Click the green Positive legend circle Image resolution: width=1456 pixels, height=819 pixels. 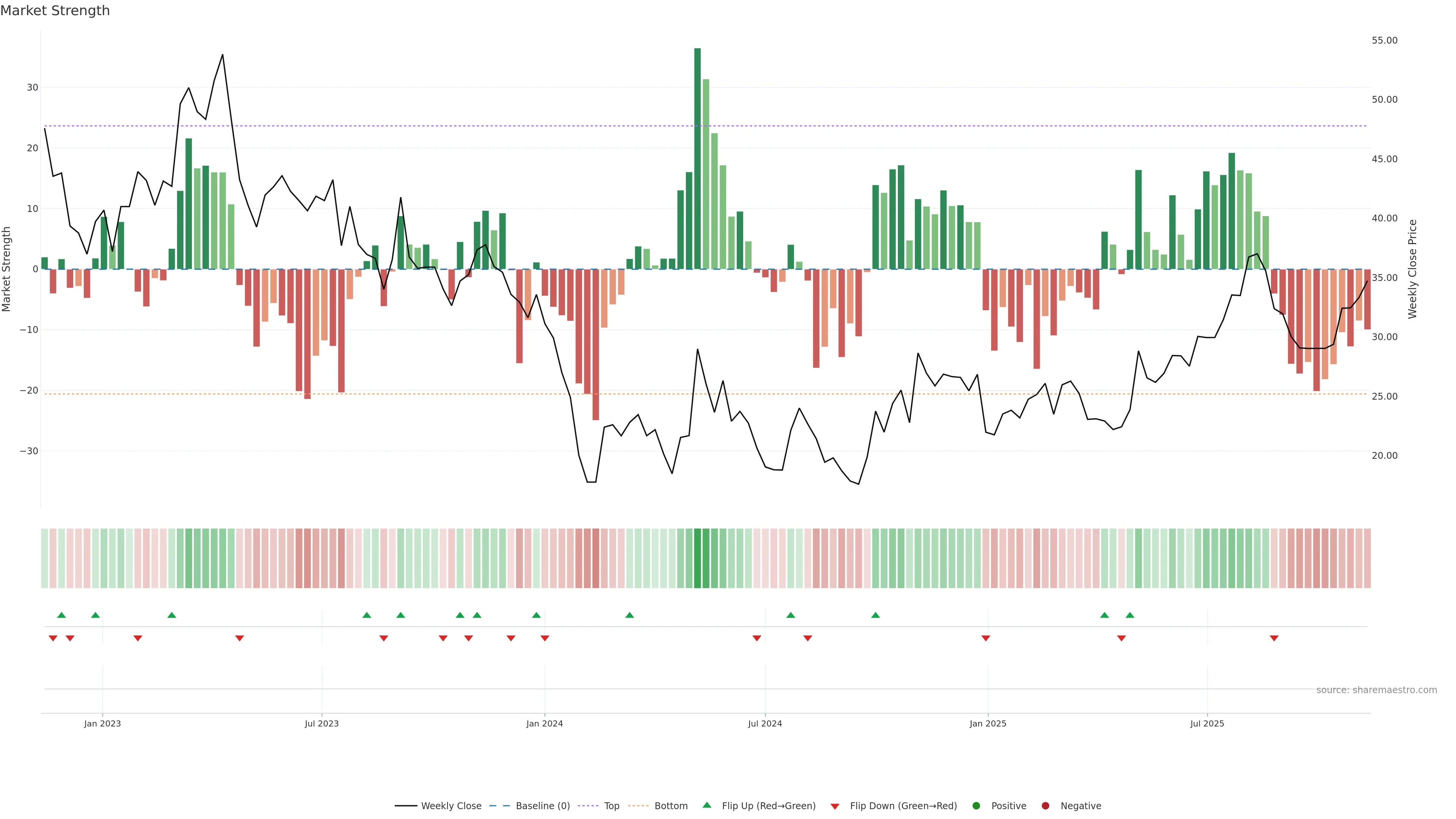(976, 805)
